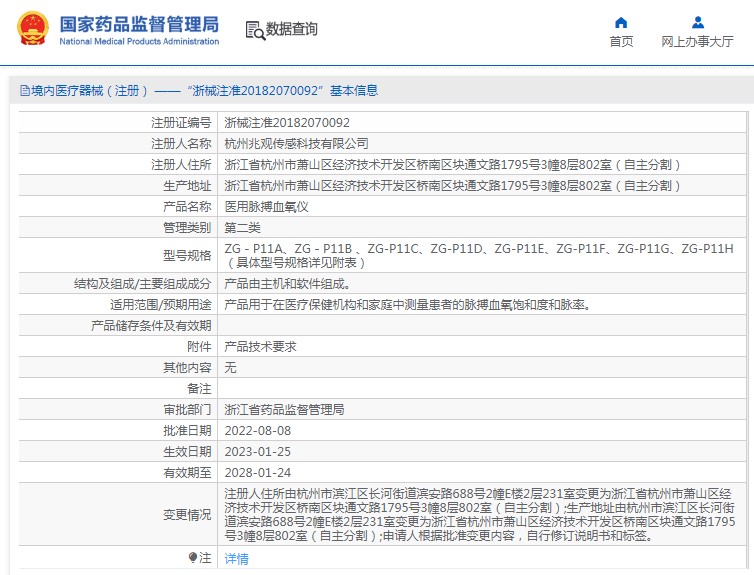Click the 首页 home icon
754x575 pixels.
coord(621,23)
